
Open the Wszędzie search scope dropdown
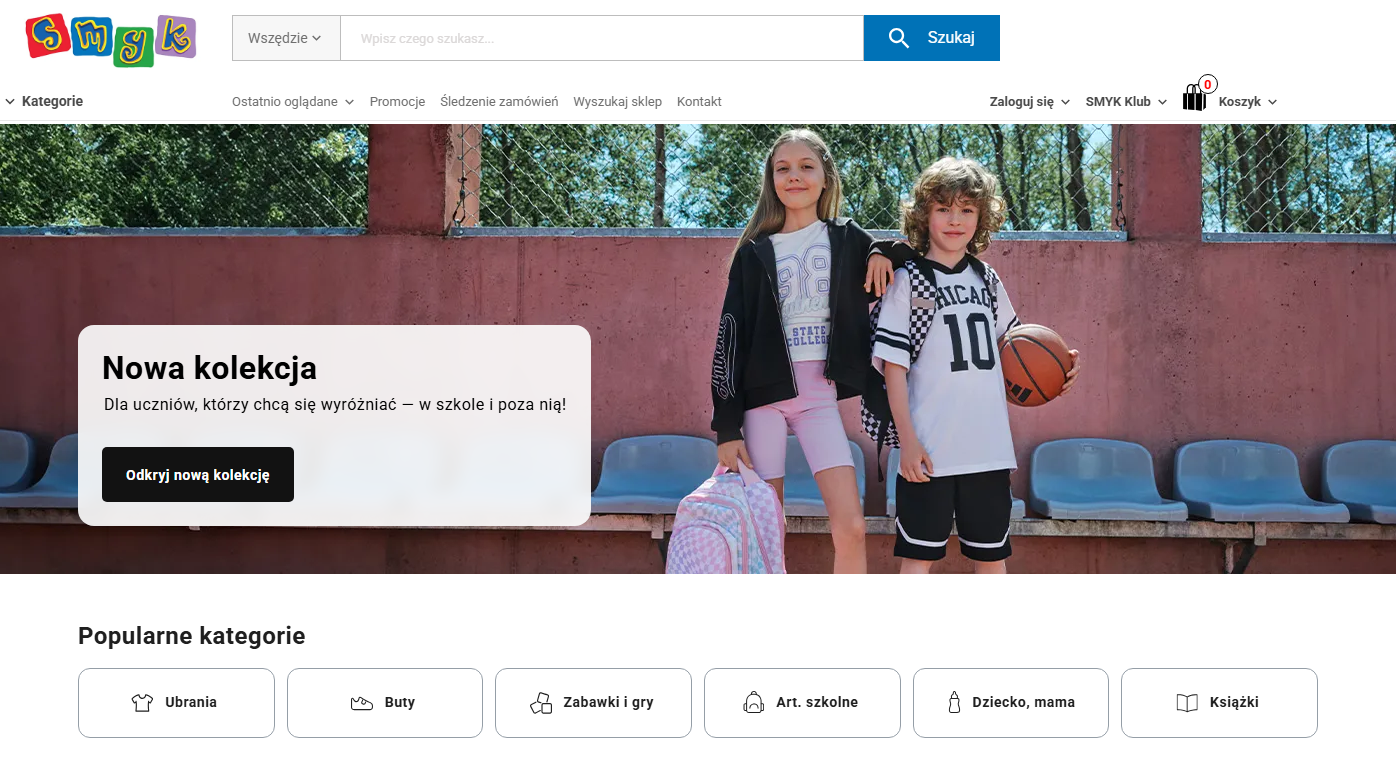pos(286,38)
